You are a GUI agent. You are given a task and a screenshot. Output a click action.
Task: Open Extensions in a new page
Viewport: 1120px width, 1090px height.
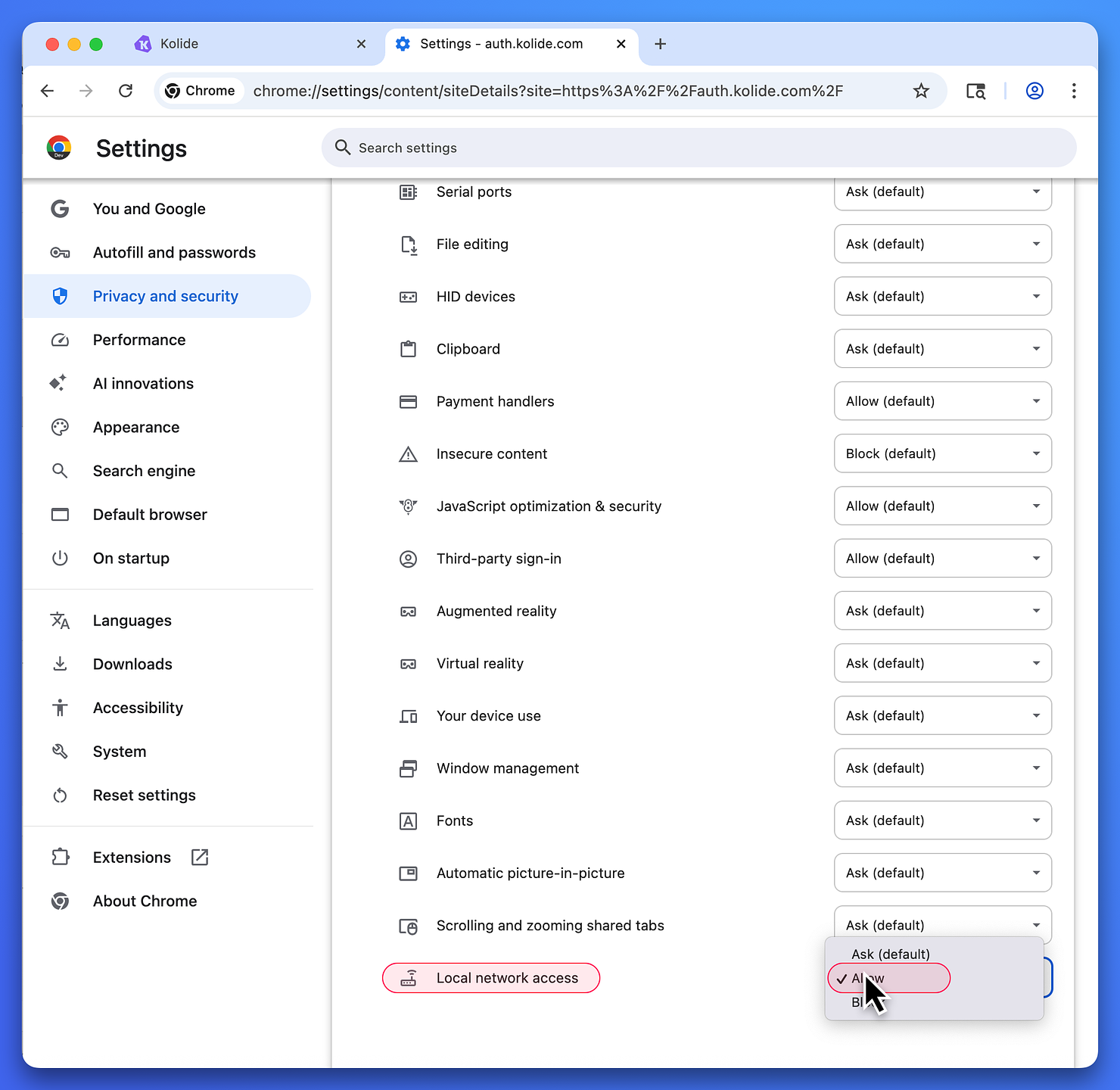[x=199, y=857]
